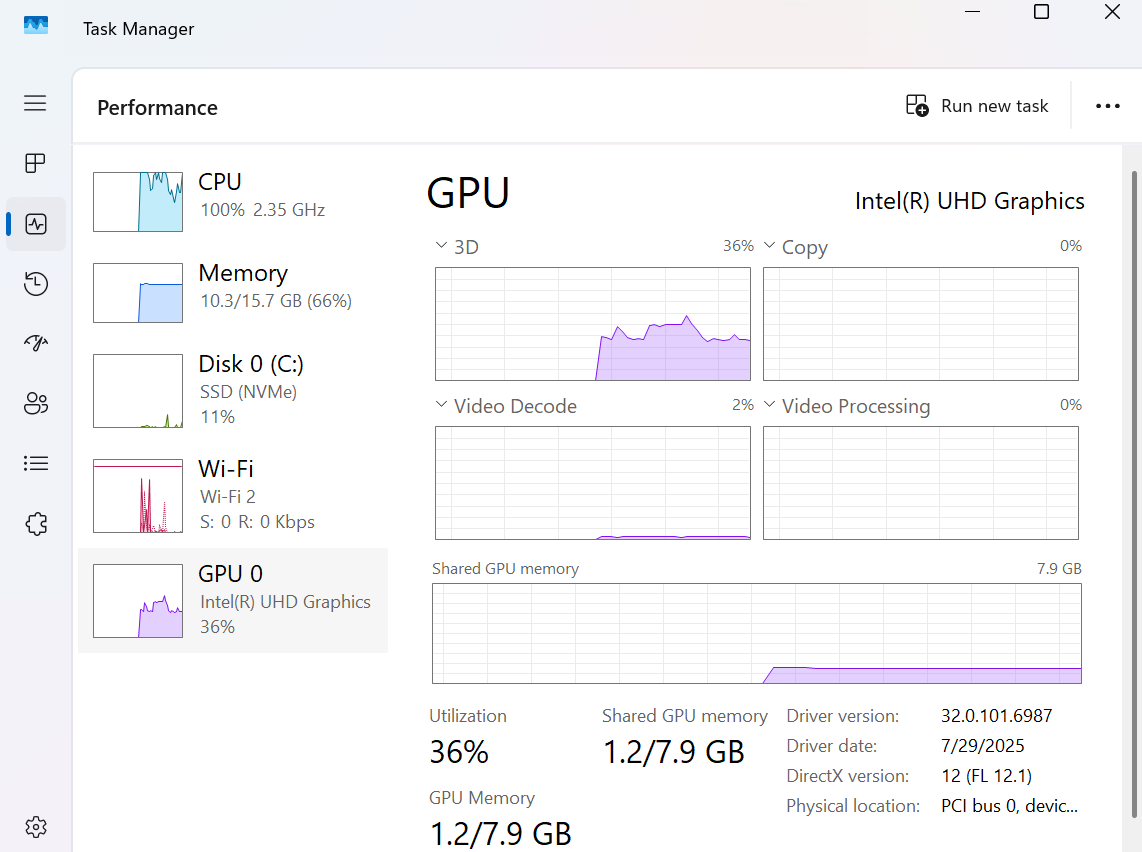Open the Details page icon
Screen dimensions: 1142x852
[36, 464]
